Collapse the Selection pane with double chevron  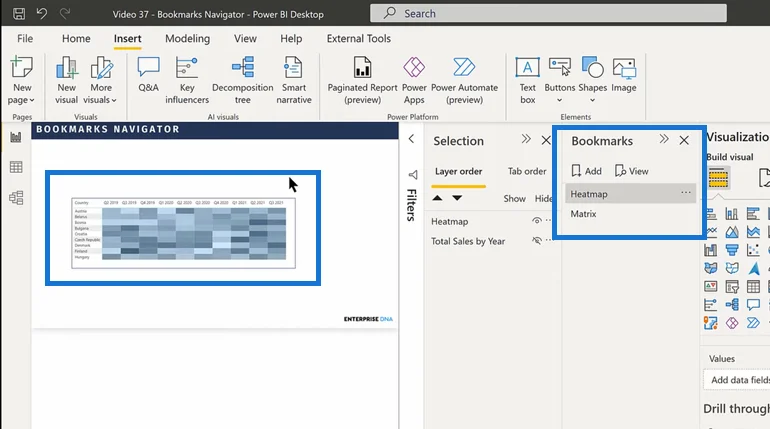click(x=526, y=139)
